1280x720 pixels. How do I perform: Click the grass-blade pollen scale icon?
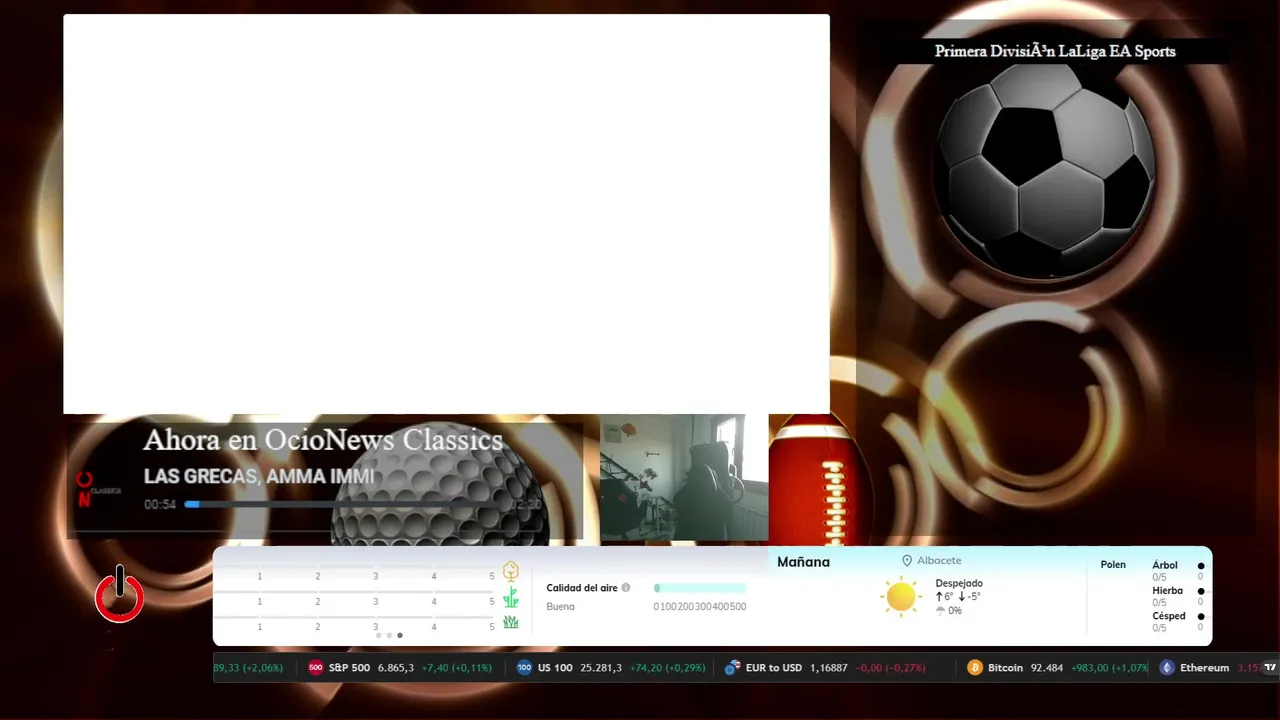click(x=511, y=598)
